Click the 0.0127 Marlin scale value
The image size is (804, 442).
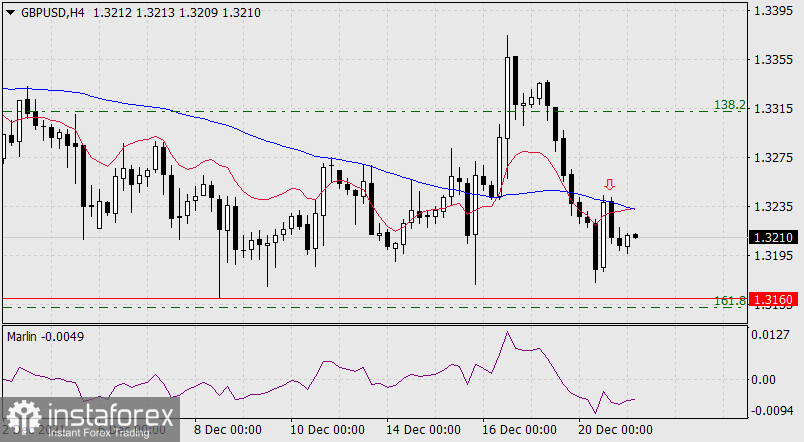pos(773,336)
